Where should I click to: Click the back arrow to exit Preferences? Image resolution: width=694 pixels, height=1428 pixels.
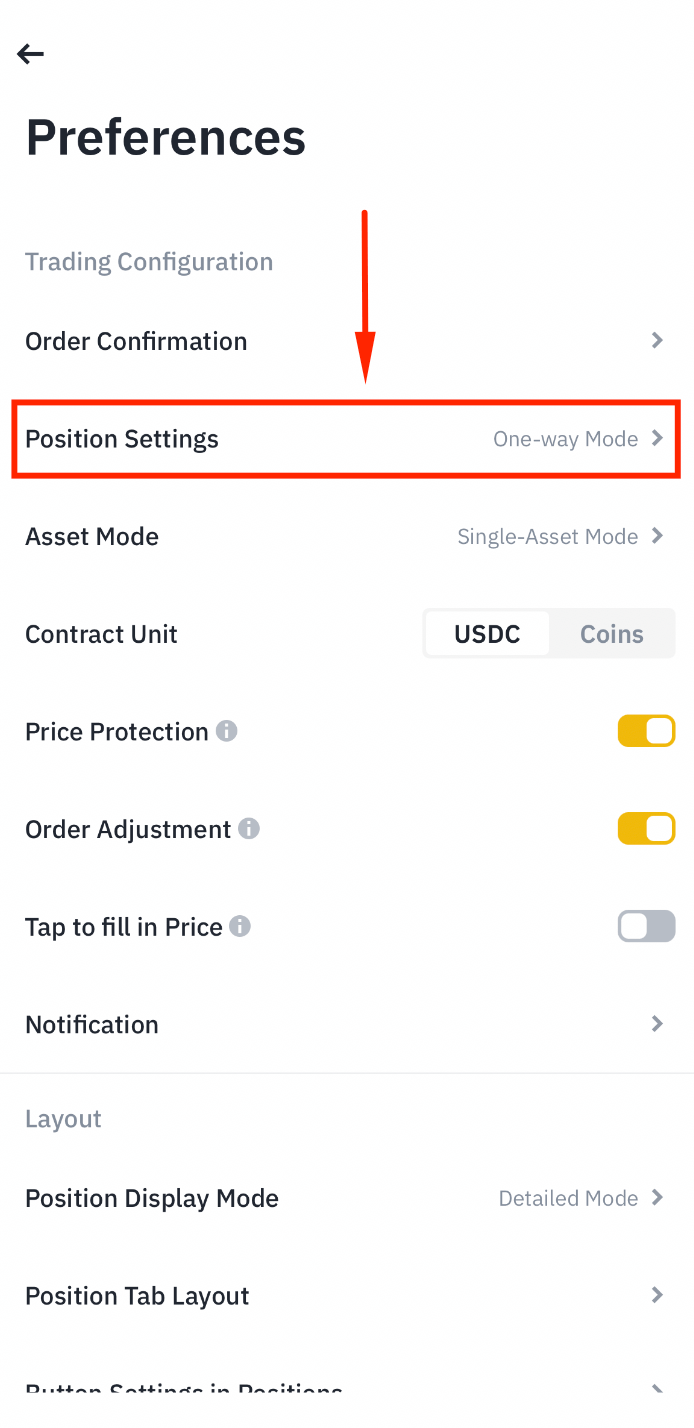point(30,54)
